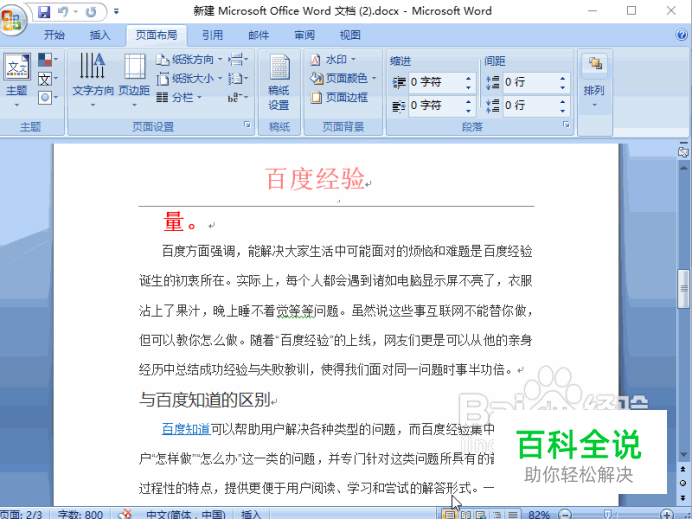Undo the last action
Image resolution: width=692 pixels, height=519 pixels.
tap(63, 12)
